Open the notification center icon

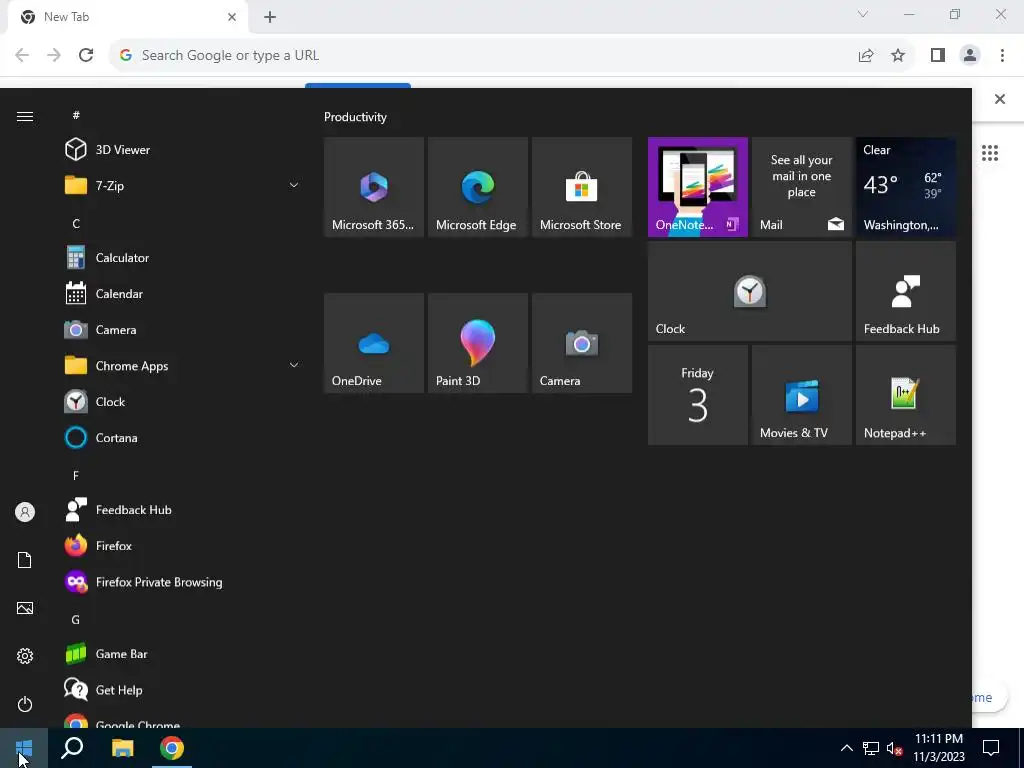click(x=991, y=748)
